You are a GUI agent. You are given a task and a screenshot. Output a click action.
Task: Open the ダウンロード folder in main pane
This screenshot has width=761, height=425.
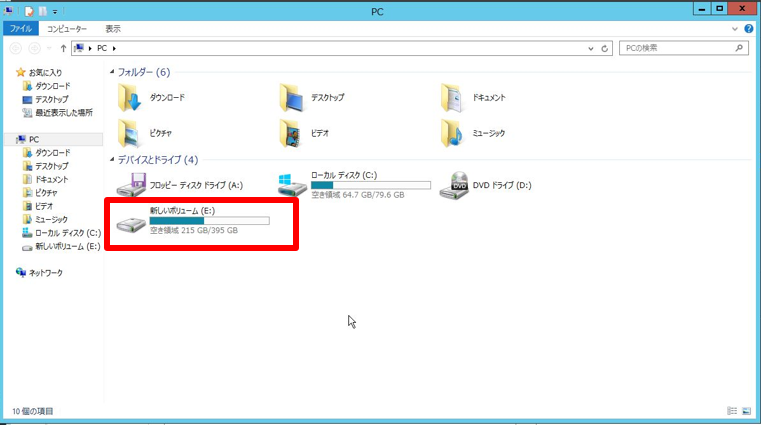[x=131, y=98]
